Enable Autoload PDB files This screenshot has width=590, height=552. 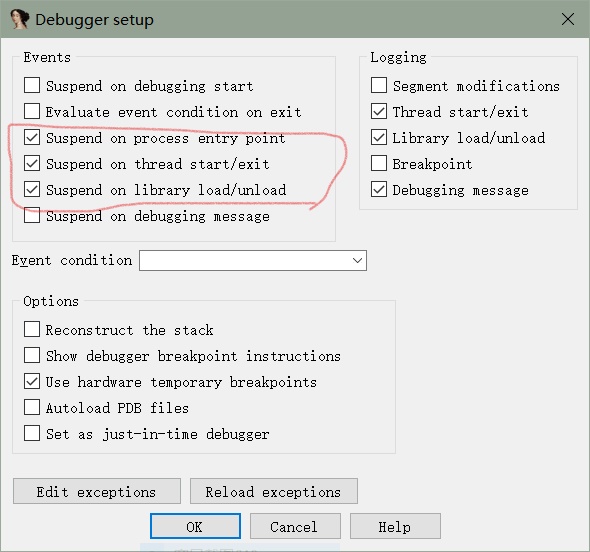pyautogui.click(x=32, y=407)
